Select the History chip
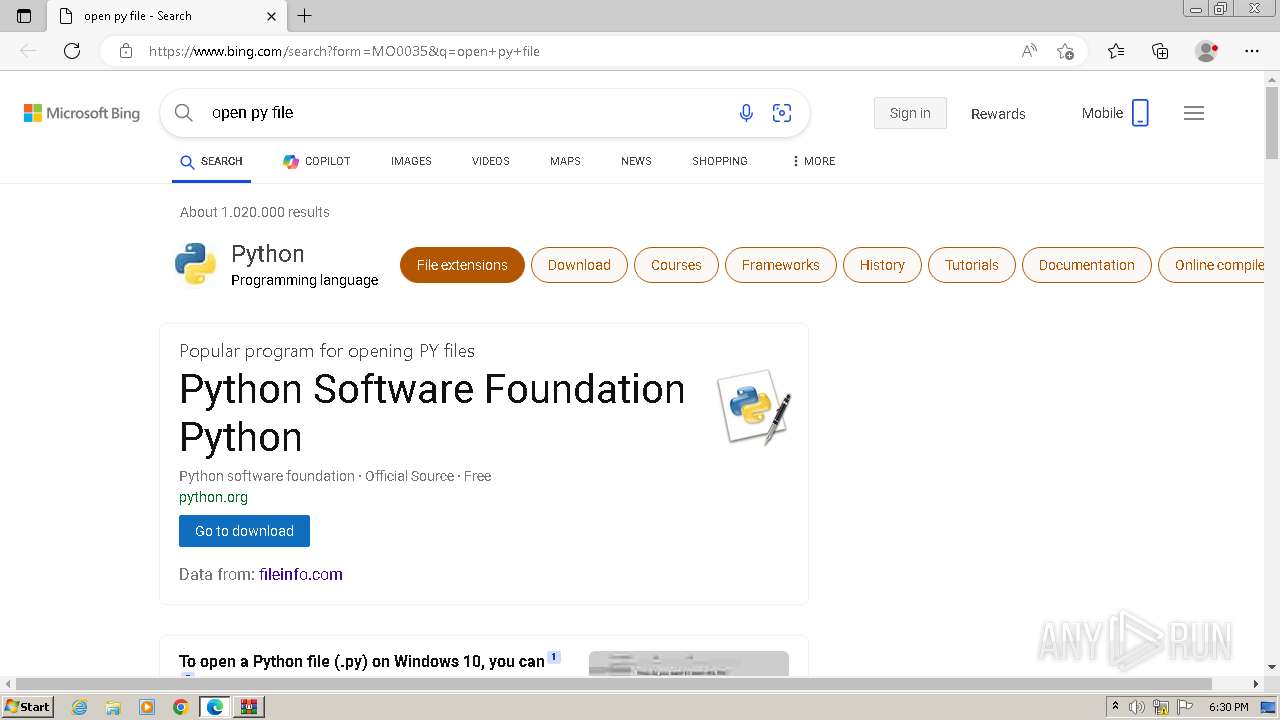 pos(882,265)
